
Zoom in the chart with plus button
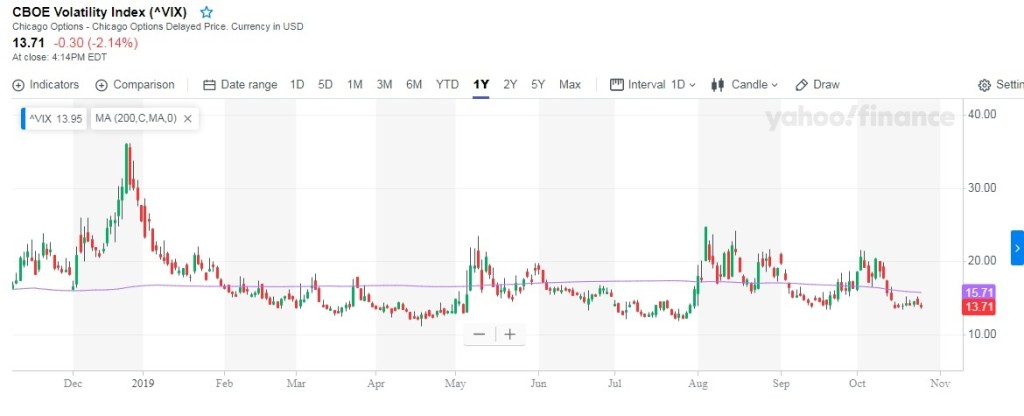[x=510, y=334]
